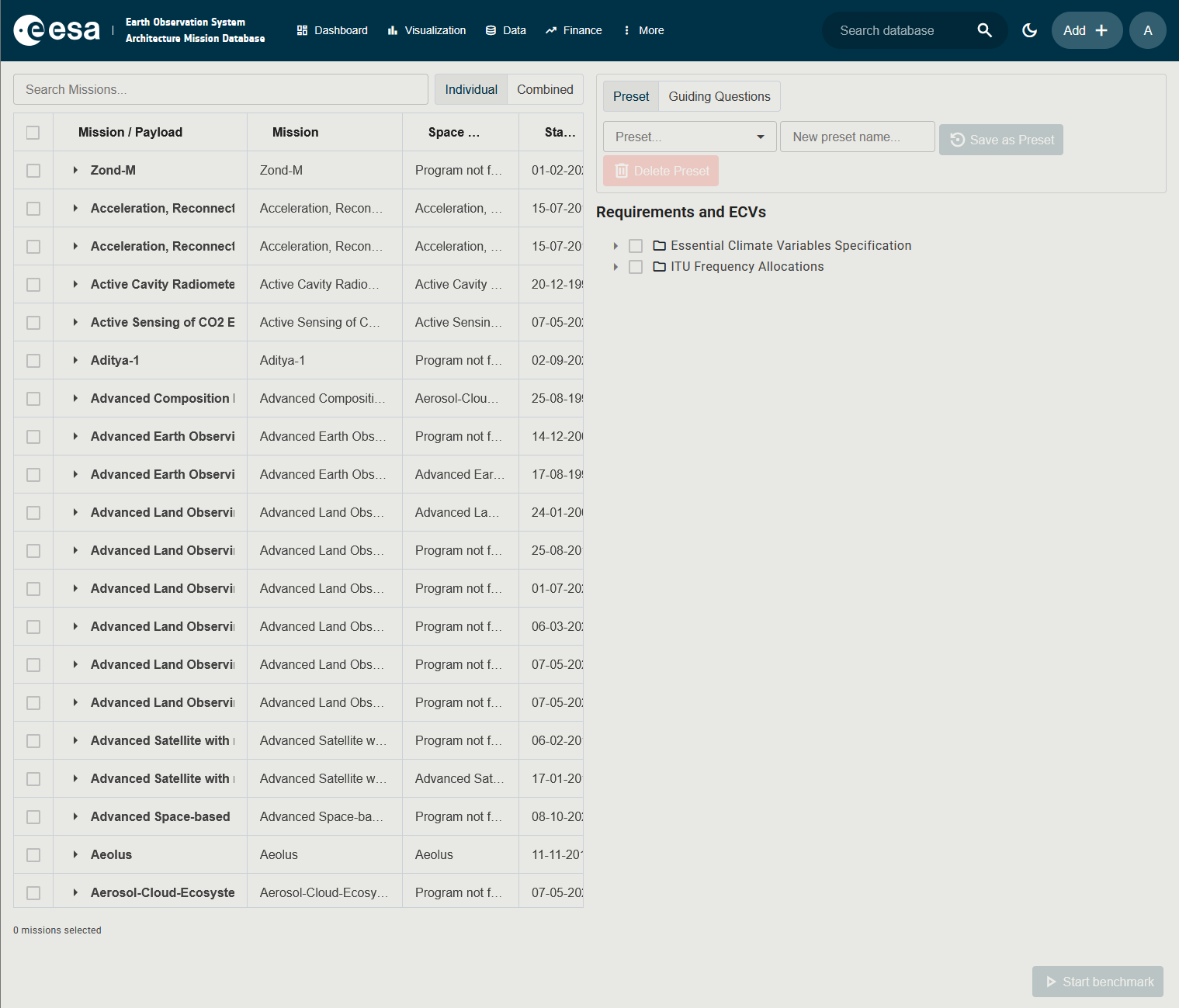Screen dimensions: 1179x1008
Task: Click the search magnifier icon
Action: (x=984, y=30)
